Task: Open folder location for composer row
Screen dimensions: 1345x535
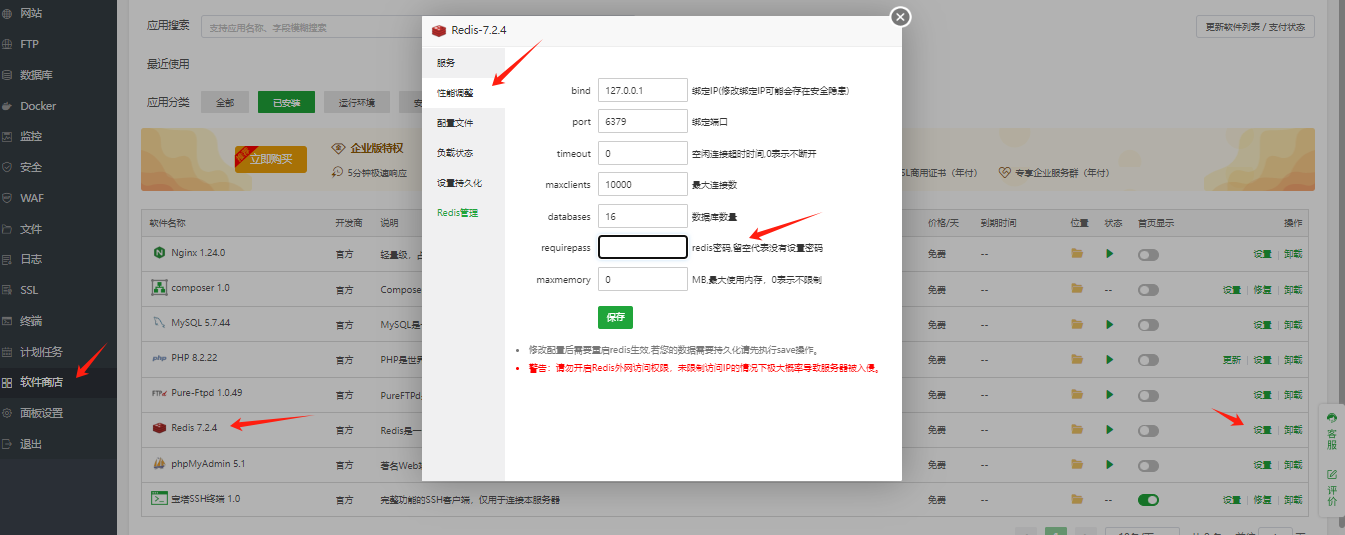Action: coord(1077,289)
